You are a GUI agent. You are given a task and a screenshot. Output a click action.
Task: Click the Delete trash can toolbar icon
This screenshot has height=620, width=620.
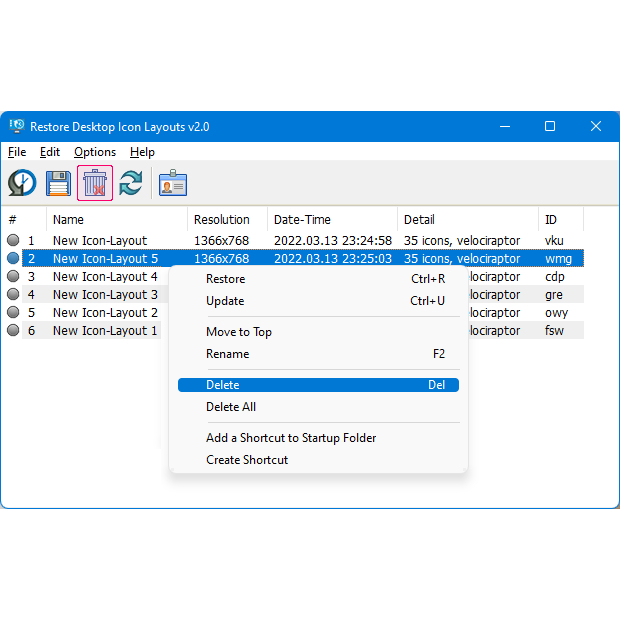click(x=95, y=183)
